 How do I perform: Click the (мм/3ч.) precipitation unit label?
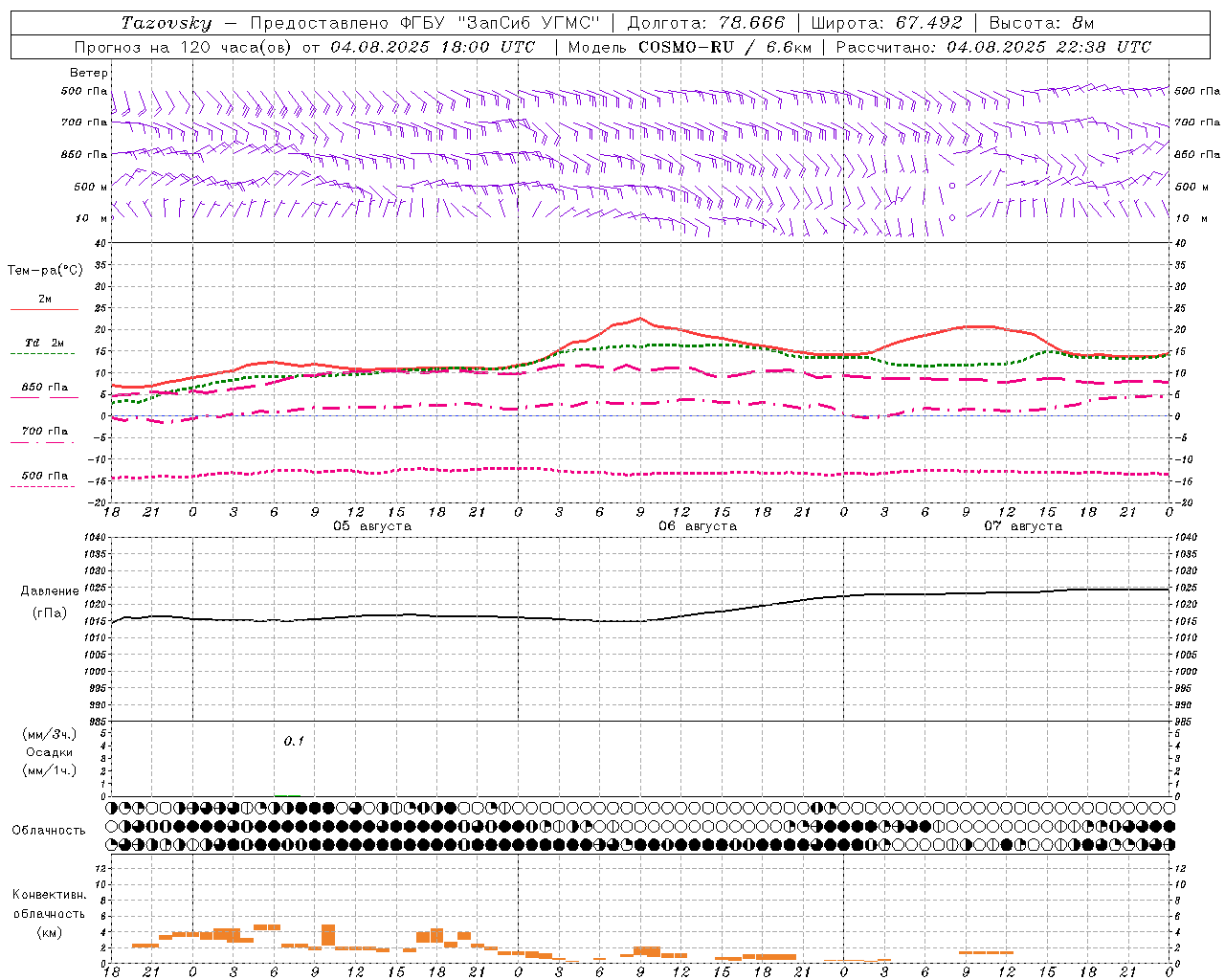[x=50, y=734]
